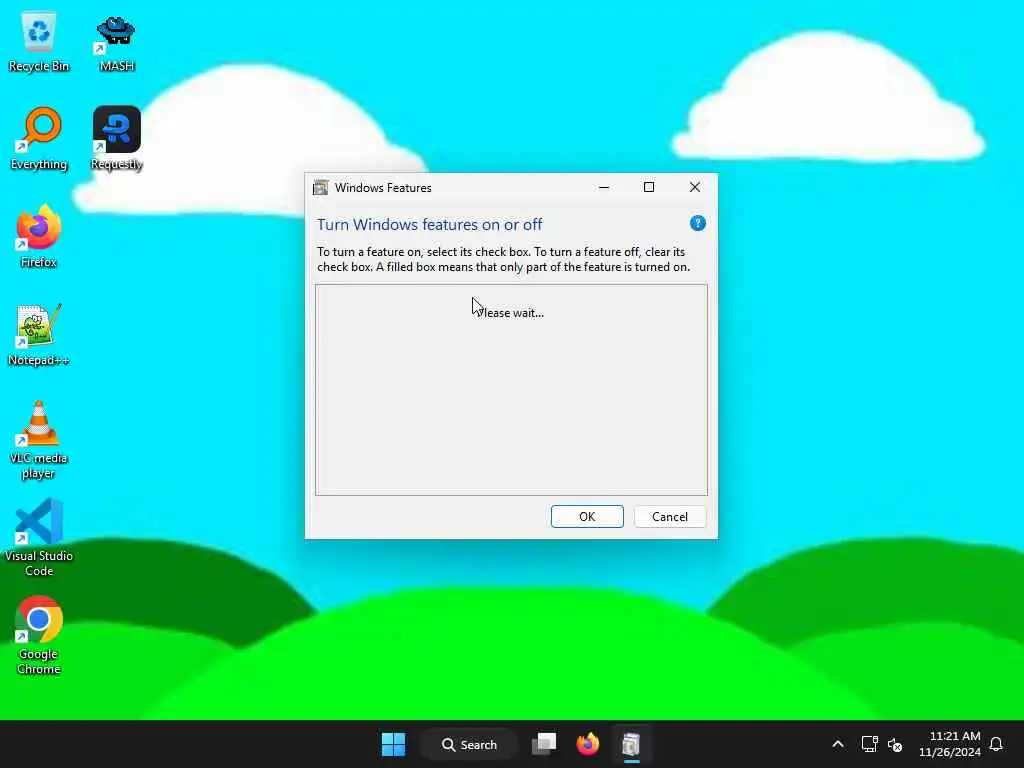Screen dimensions: 1024x768
Task: Click the Windows Features taskbar icon
Action: [631, 744]
